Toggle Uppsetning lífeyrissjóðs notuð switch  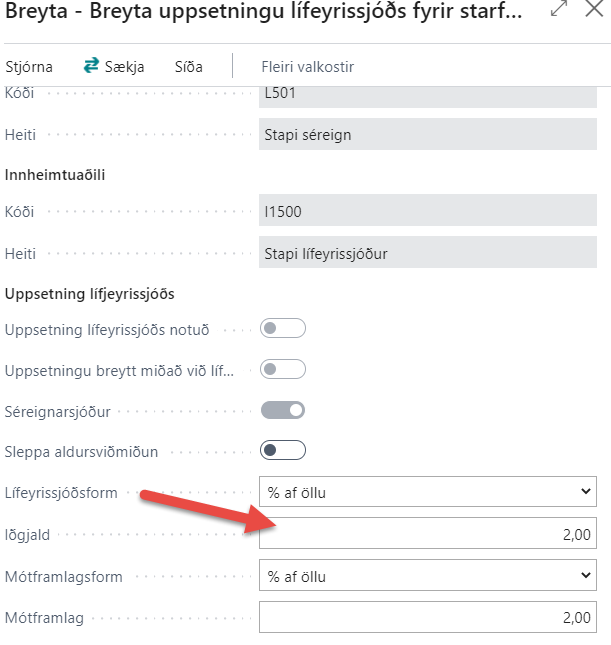tap(282, 329)
